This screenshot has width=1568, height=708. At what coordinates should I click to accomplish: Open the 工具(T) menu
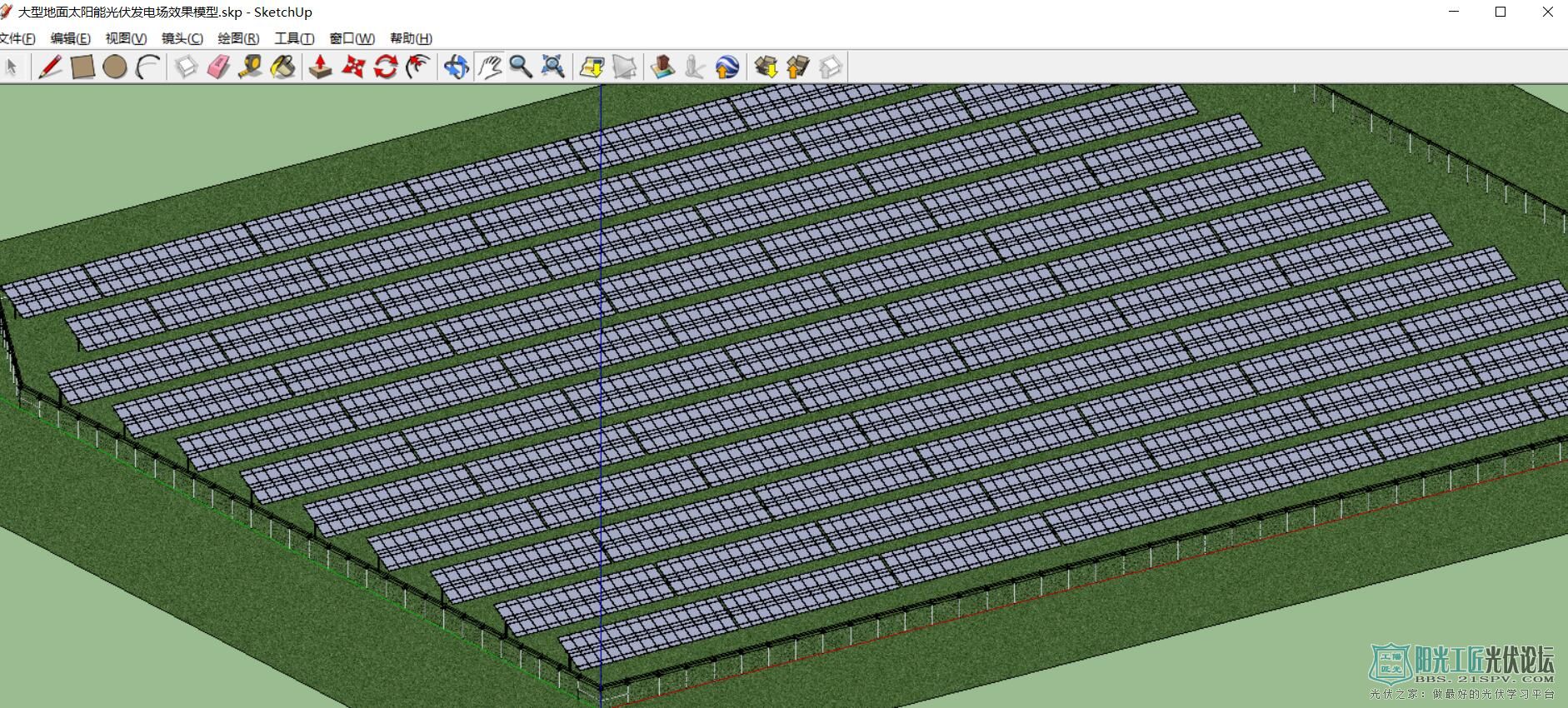pyautogui.click(x=294, y=38)
